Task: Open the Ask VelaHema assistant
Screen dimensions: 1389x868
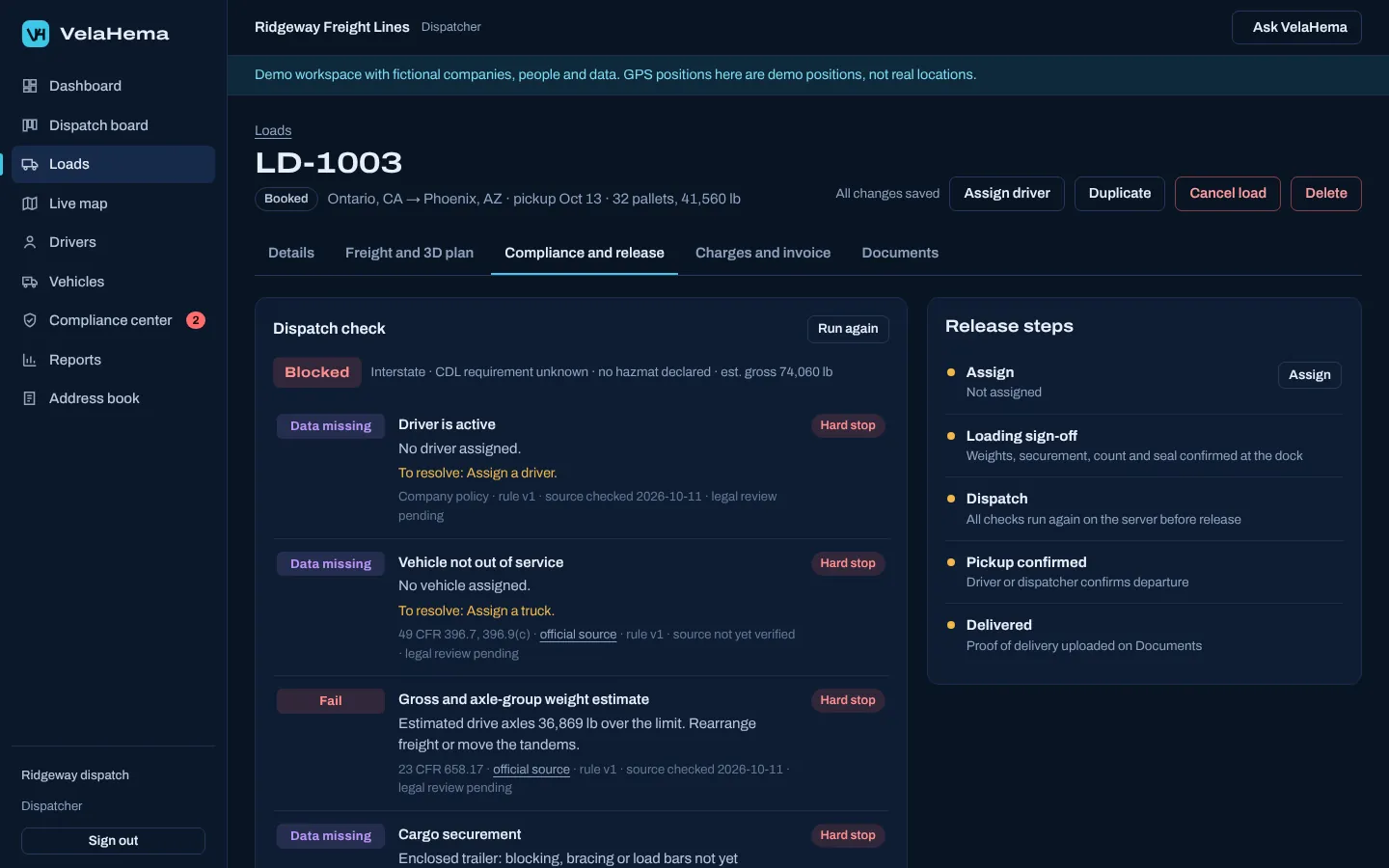Action: (1297, 28)
